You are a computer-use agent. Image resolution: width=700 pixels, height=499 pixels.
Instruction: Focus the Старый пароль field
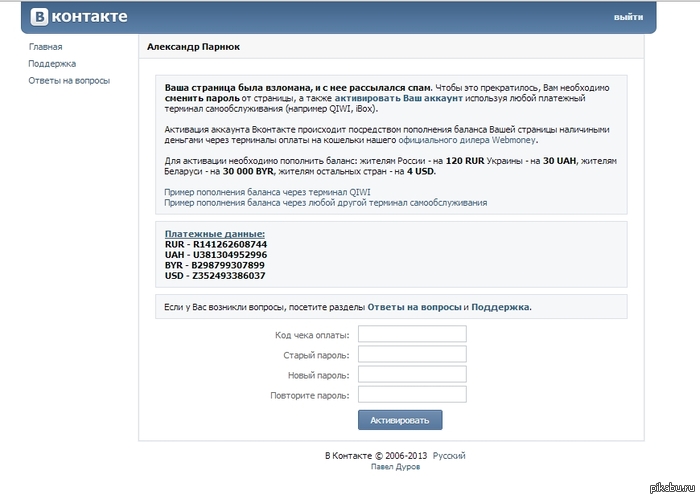412,354
